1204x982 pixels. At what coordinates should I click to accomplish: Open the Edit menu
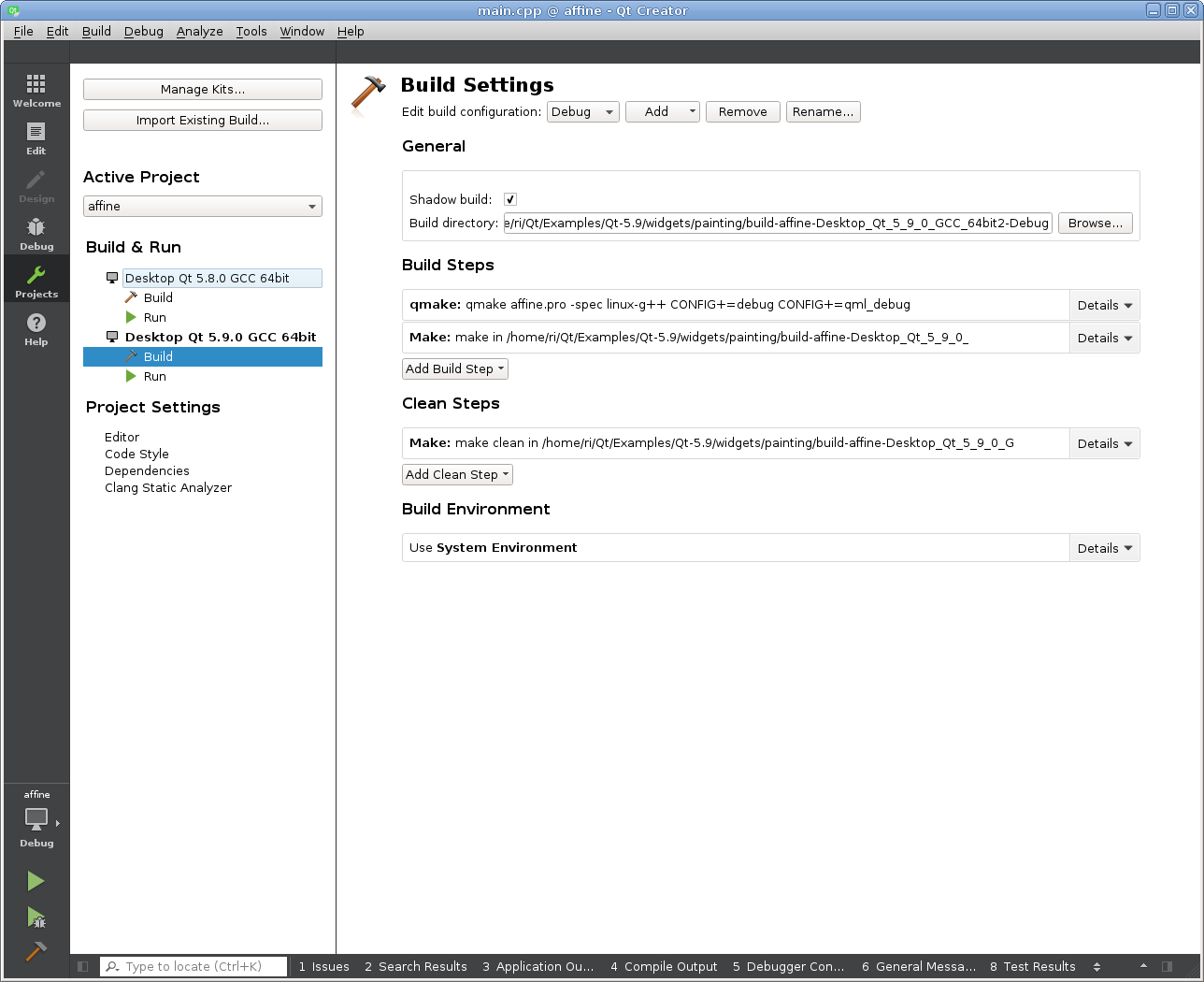(x=58, y=31)
